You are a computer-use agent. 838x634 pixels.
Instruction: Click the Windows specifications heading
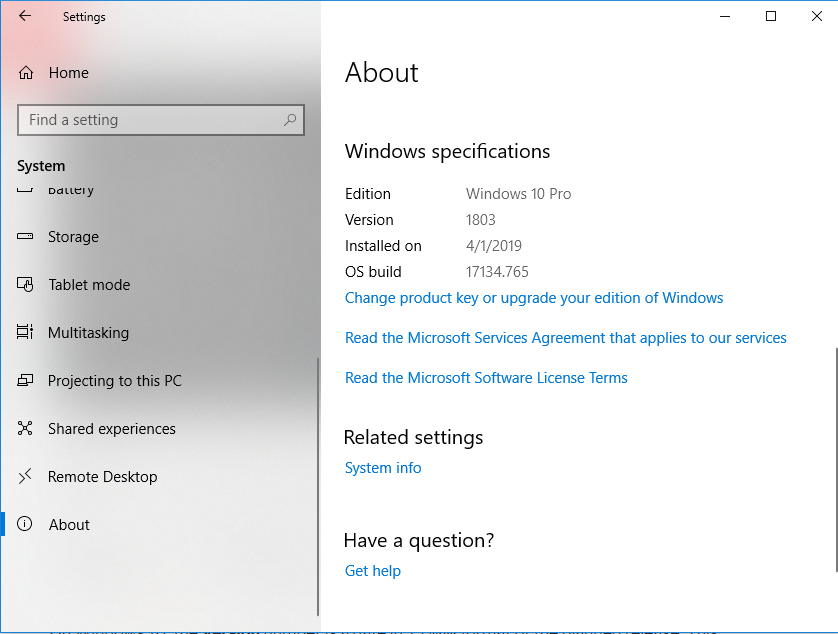pos(447,151)
